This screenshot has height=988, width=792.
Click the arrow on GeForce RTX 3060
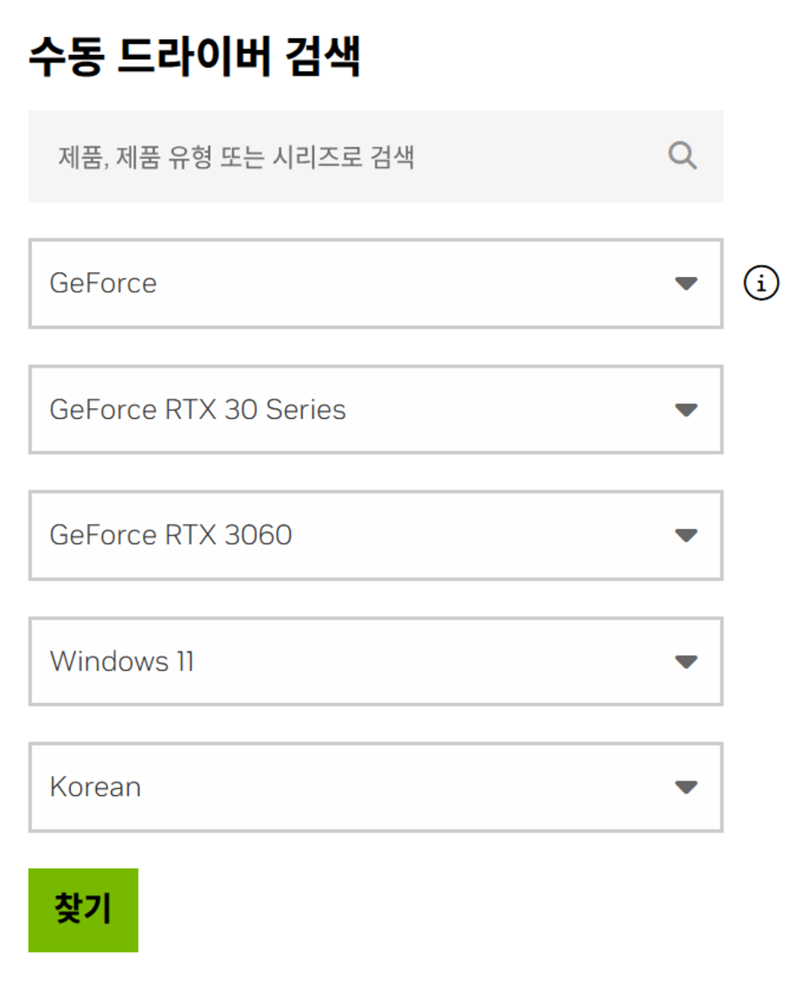(x=685, y=536)
